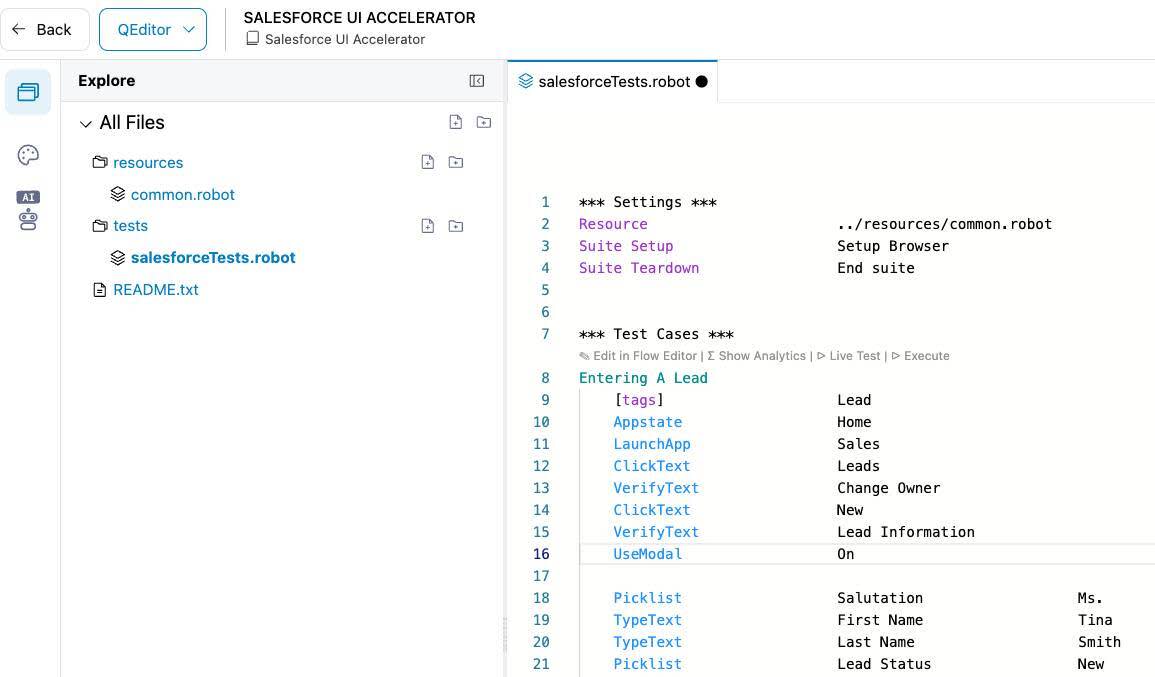Open the palette theme sidebar icon
The image size is (1155, 677).
tap(28, 155)
